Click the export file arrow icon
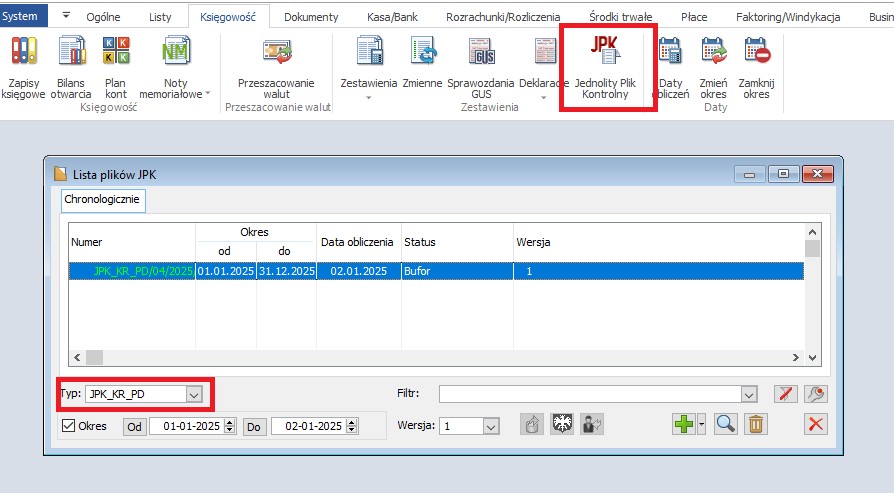 [532, 424]
